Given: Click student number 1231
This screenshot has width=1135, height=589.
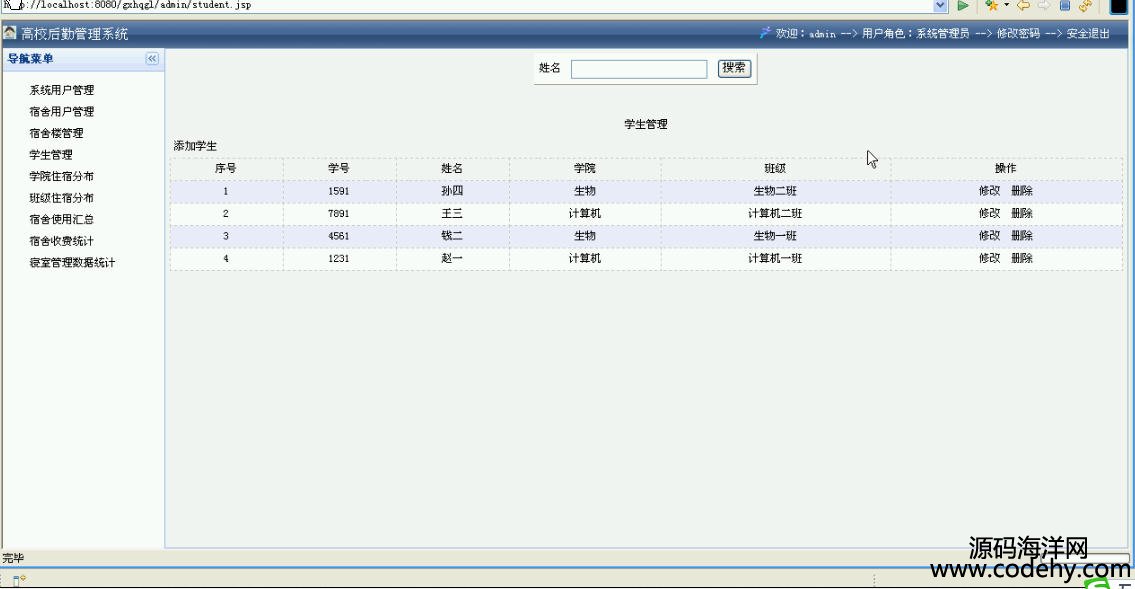Looking at the screenshot, I should [339, 258].
